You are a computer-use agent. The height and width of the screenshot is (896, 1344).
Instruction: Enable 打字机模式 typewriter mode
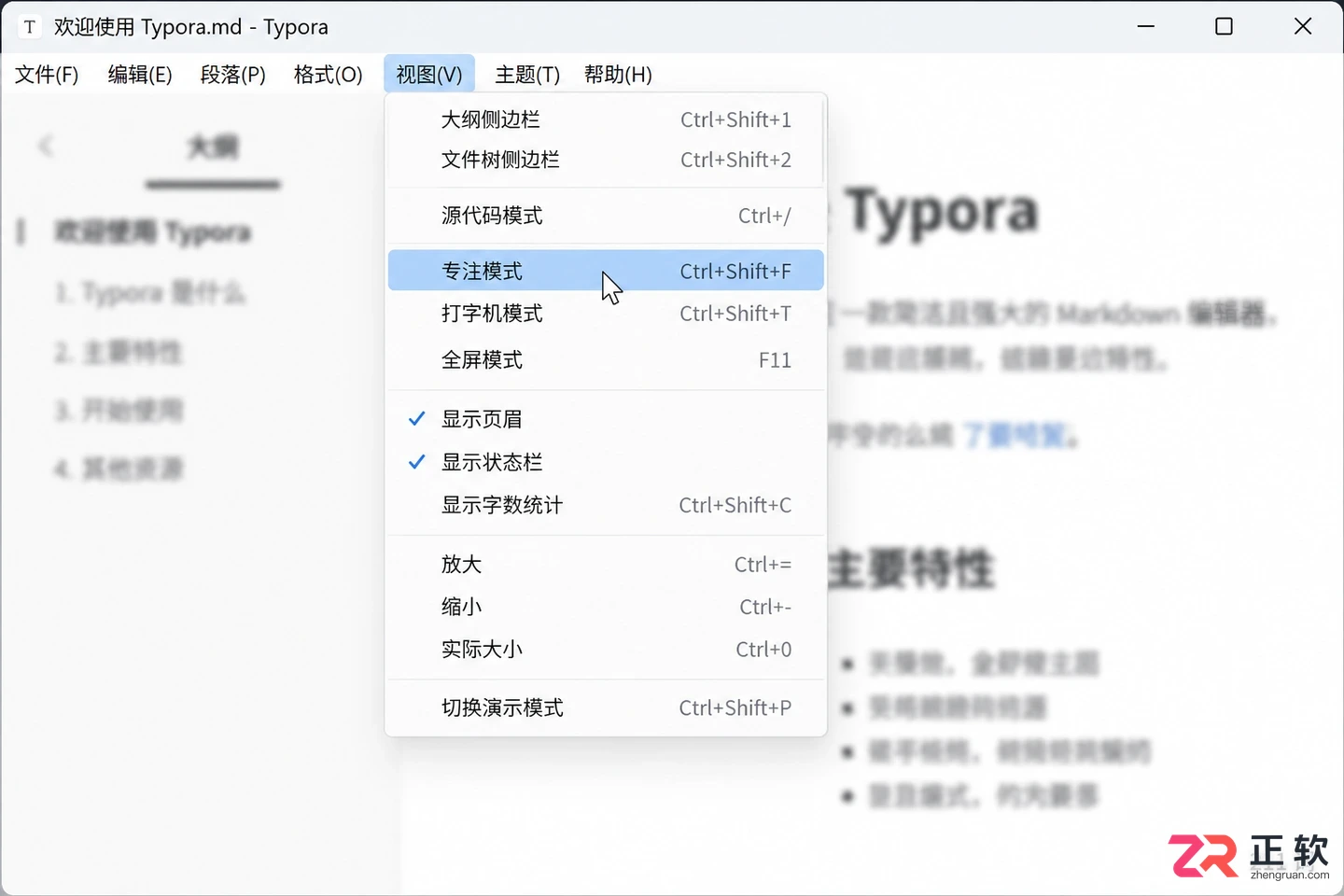point(606,314)
